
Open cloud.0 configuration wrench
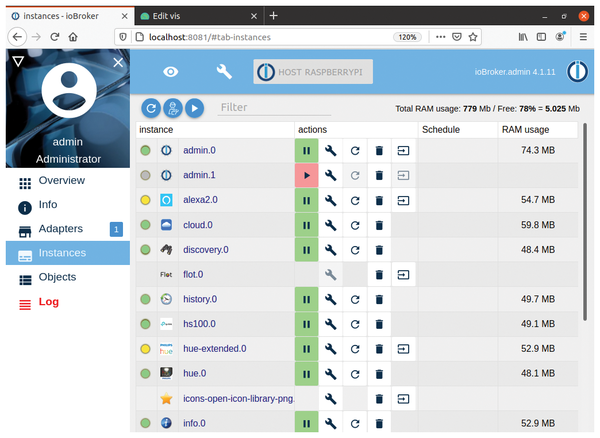[331, 225]
